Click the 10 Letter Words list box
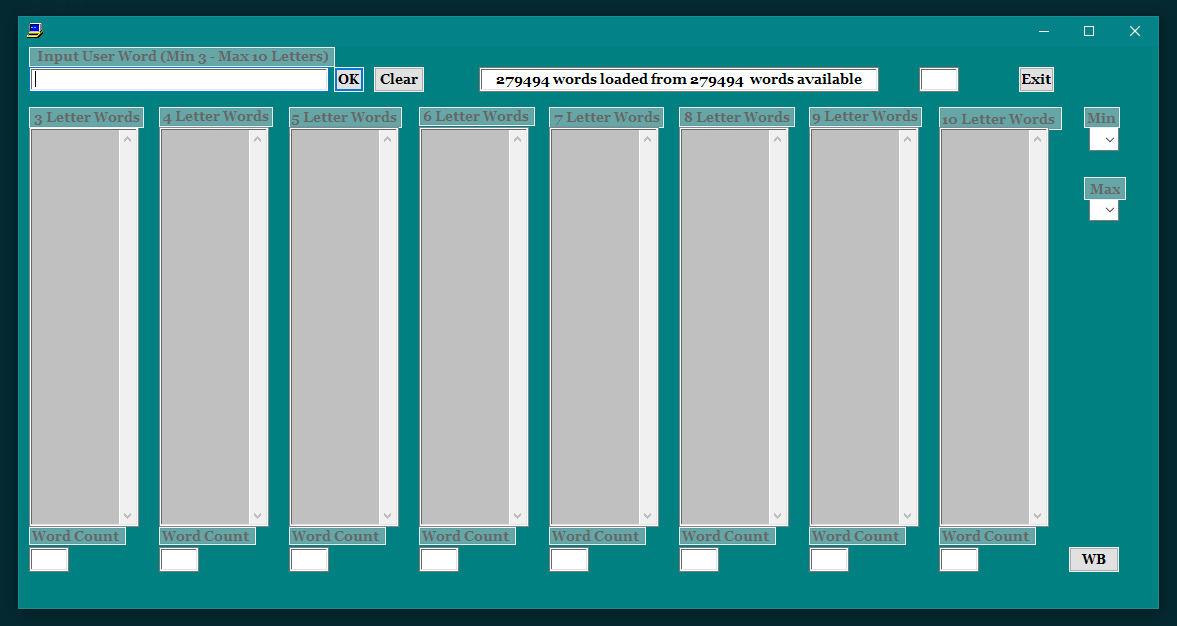This screenshot has width=1177, height=626. tap(992, 327)
